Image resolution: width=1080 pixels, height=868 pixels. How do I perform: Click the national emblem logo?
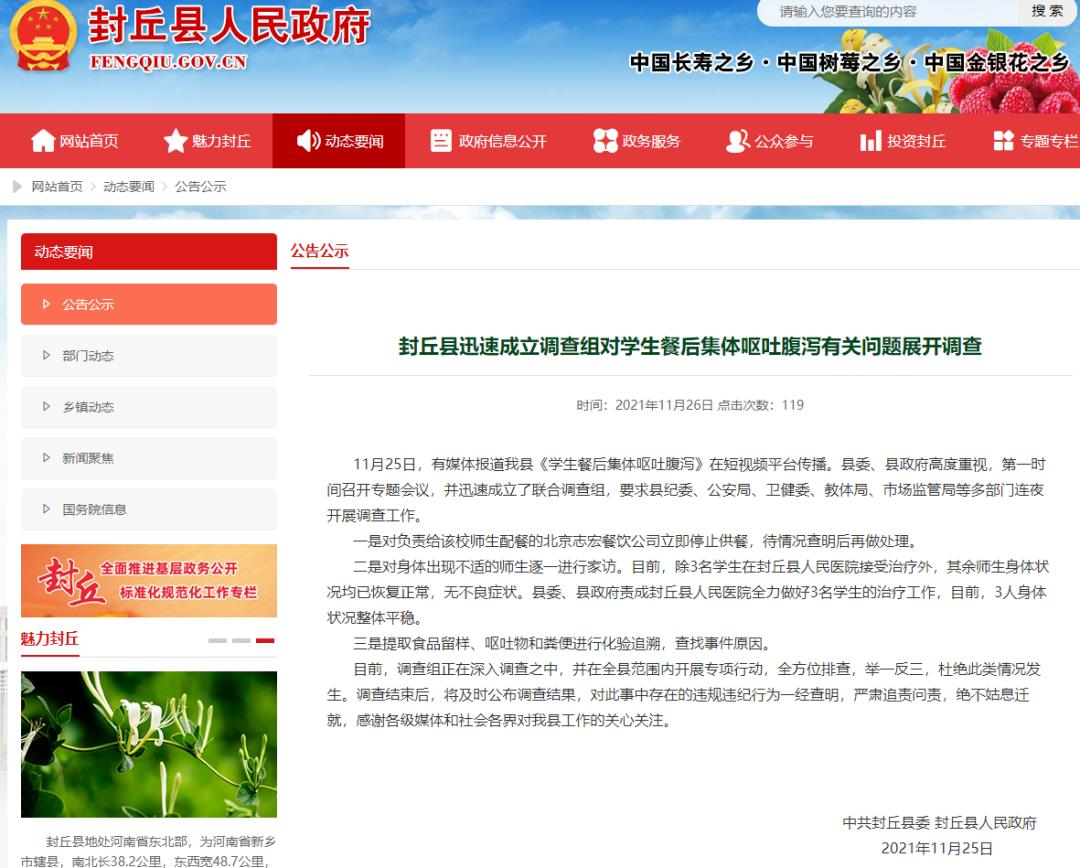click(x=43, y=37)
